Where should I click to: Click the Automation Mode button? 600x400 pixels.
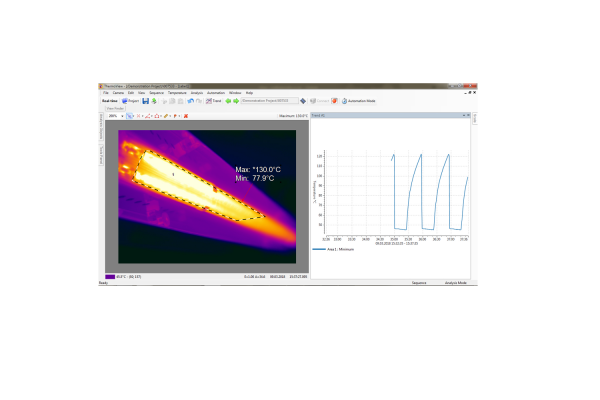tap(359, 101)
